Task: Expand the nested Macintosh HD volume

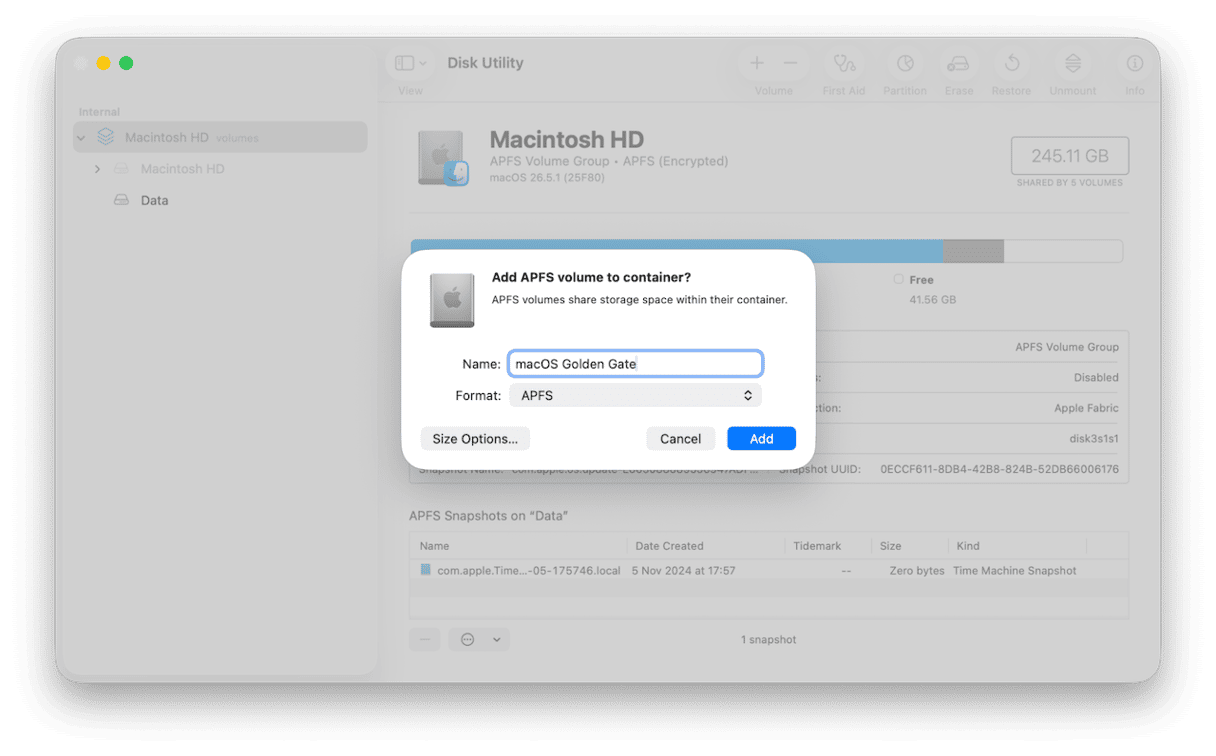Action: coord(97,169)
